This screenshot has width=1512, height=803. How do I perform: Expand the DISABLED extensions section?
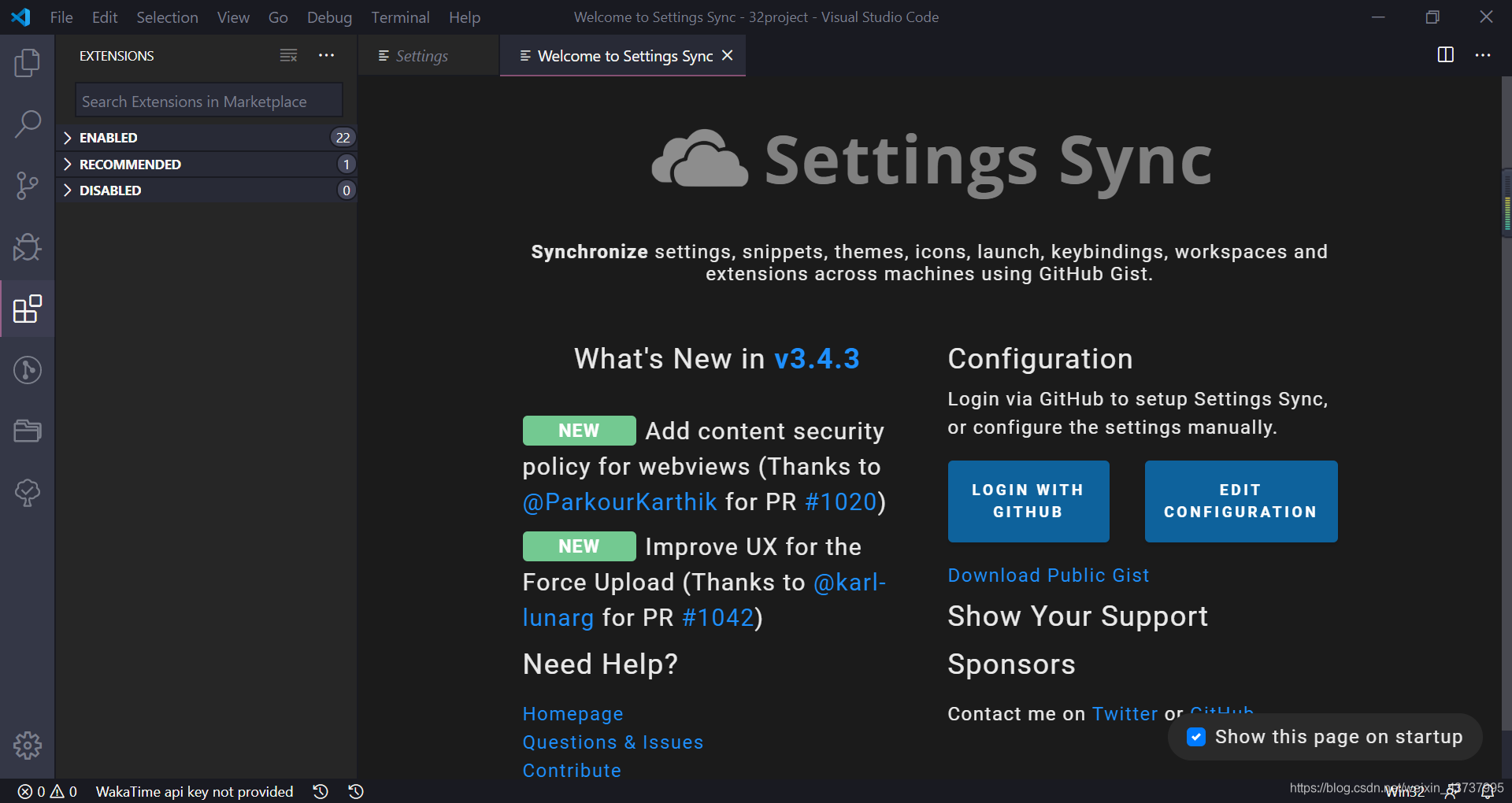click(110, 191)
